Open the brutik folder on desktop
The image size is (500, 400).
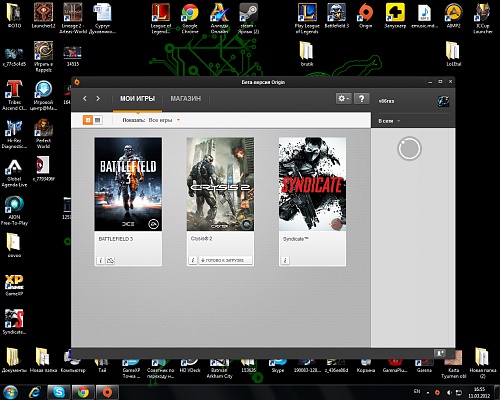point(307,54)
